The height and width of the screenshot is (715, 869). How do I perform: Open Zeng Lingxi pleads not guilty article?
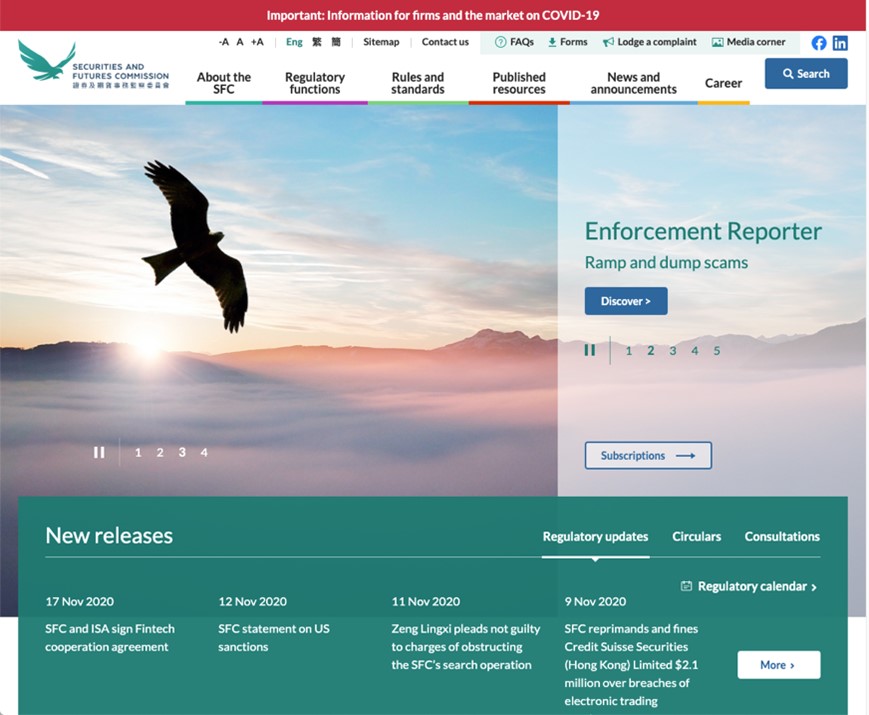tap(466, 646)
